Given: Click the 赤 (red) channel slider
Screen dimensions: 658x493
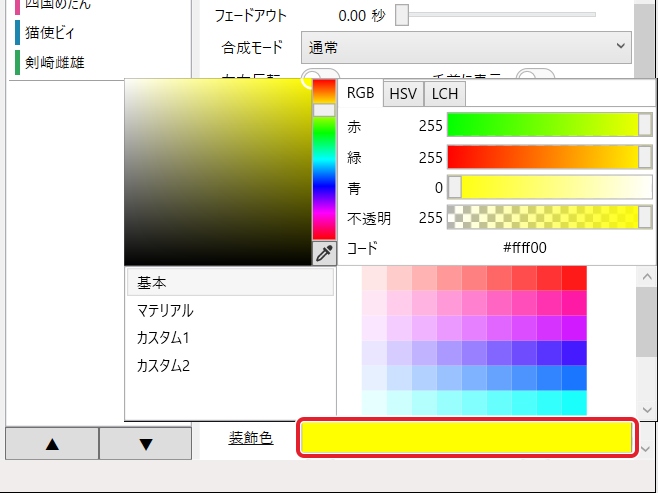Looking at the screenshot, I should pyautogui.click(x=549, y=125).
